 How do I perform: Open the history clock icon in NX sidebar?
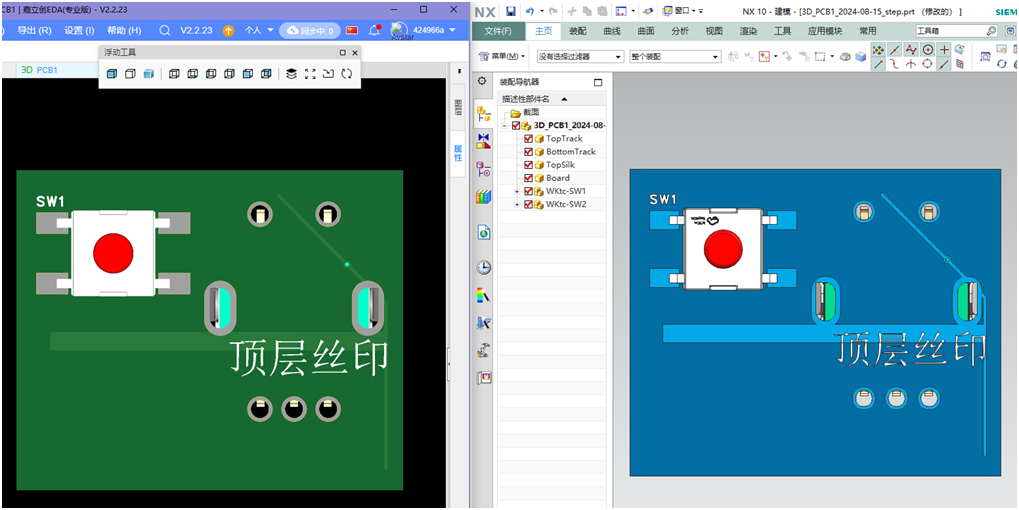(484, 267)
